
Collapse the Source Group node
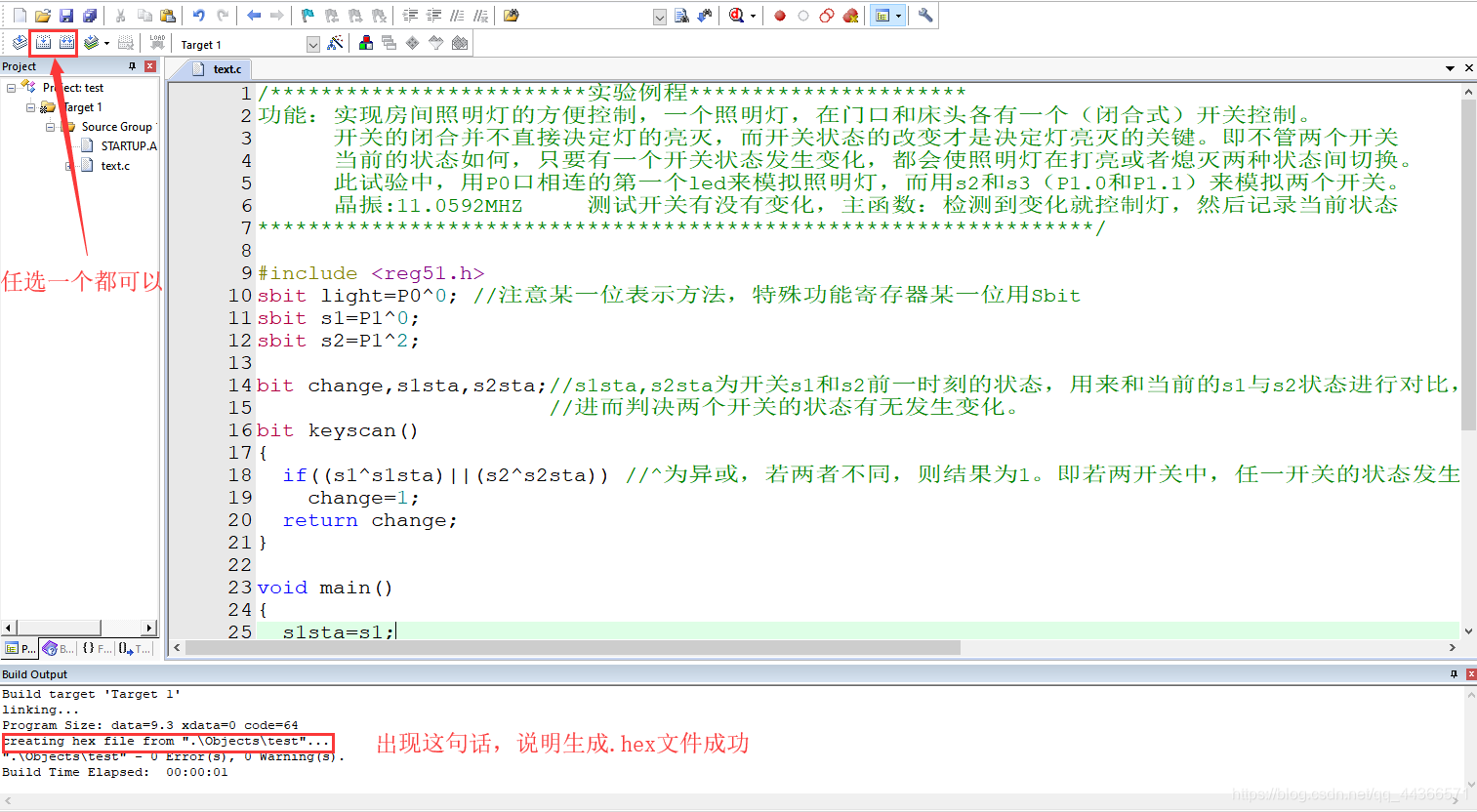pos(50,127)
